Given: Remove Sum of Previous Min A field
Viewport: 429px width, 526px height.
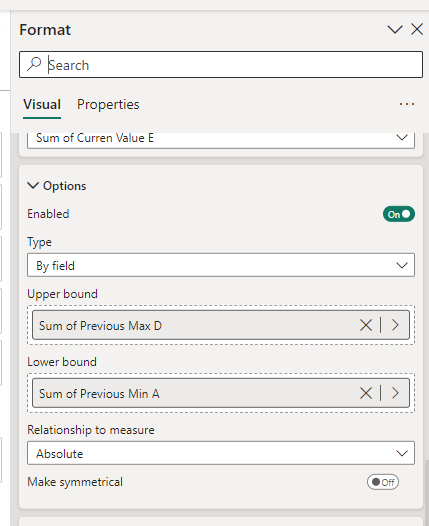Looking at the screenshot, I should pos(366,393).
